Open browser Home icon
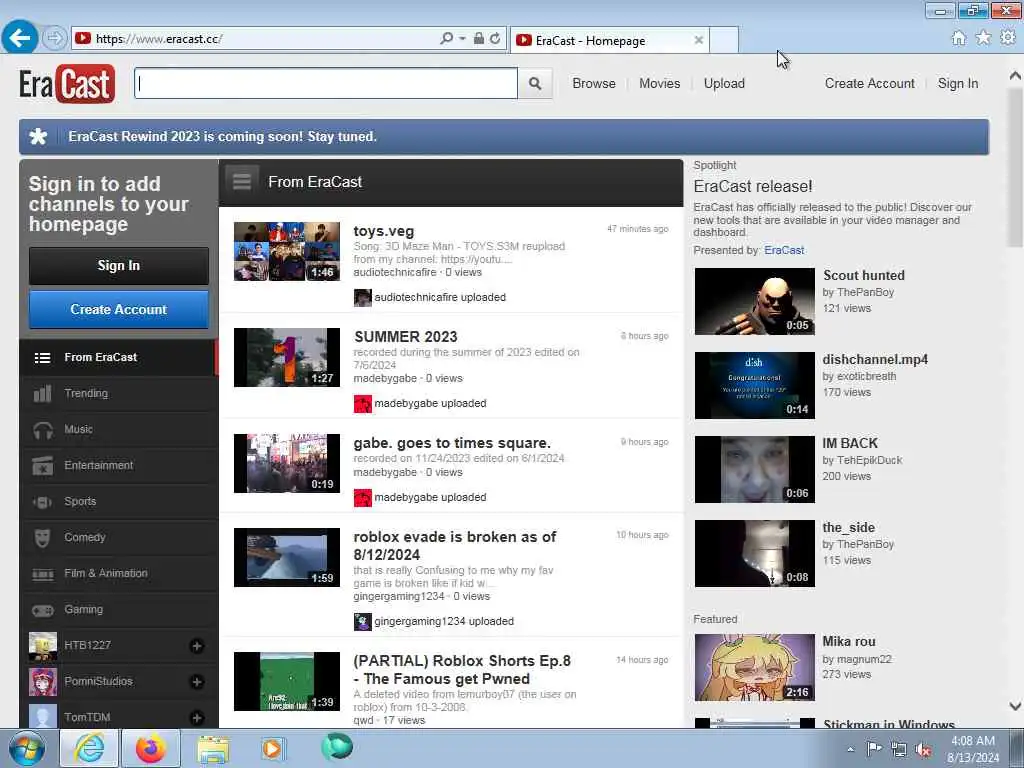Viewport: 1024px width, 768px height. [958, 39]
